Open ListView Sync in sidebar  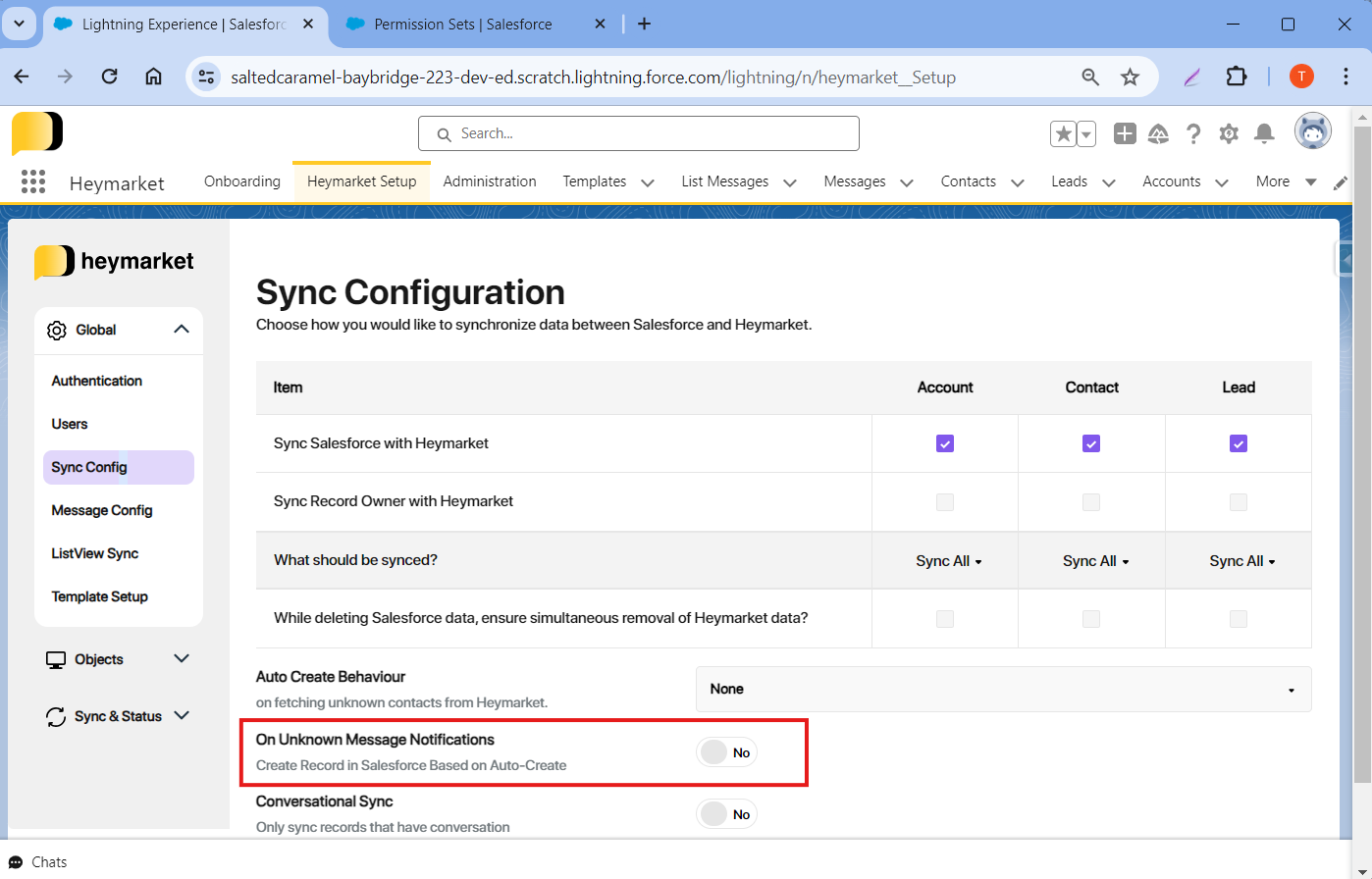(95, 553)
